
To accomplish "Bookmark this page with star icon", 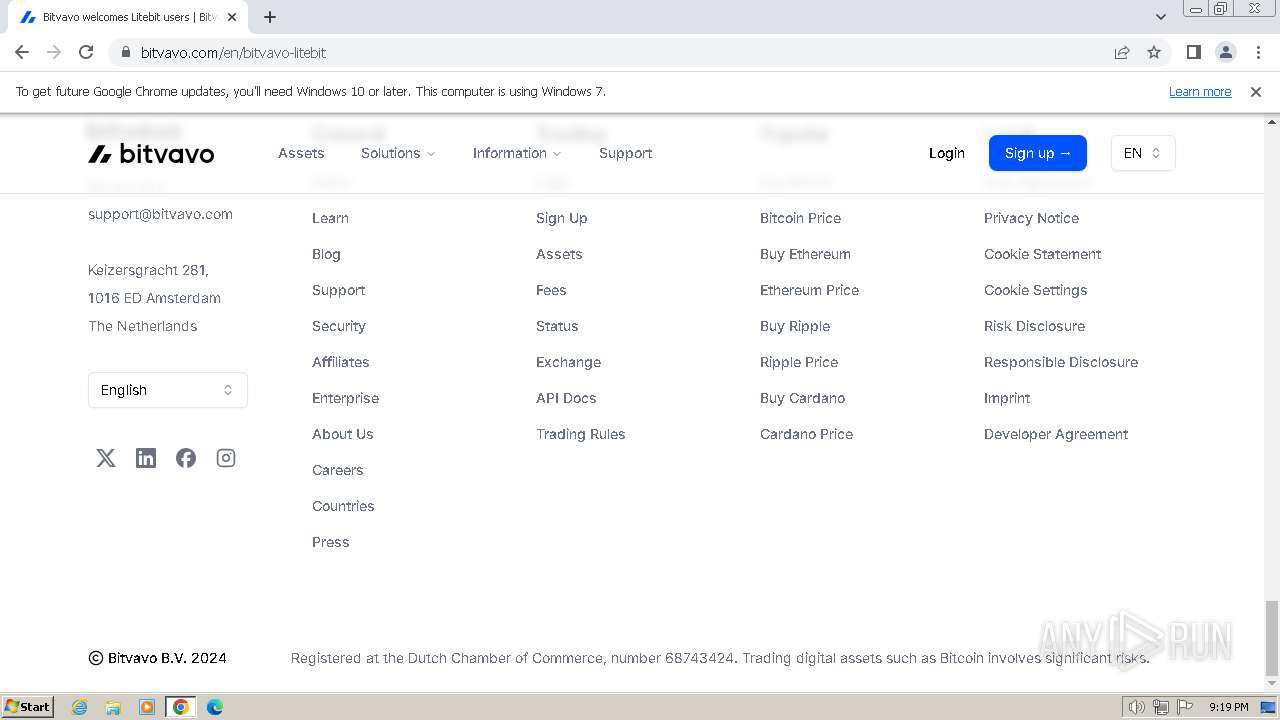I will [x=1154, y=52].
